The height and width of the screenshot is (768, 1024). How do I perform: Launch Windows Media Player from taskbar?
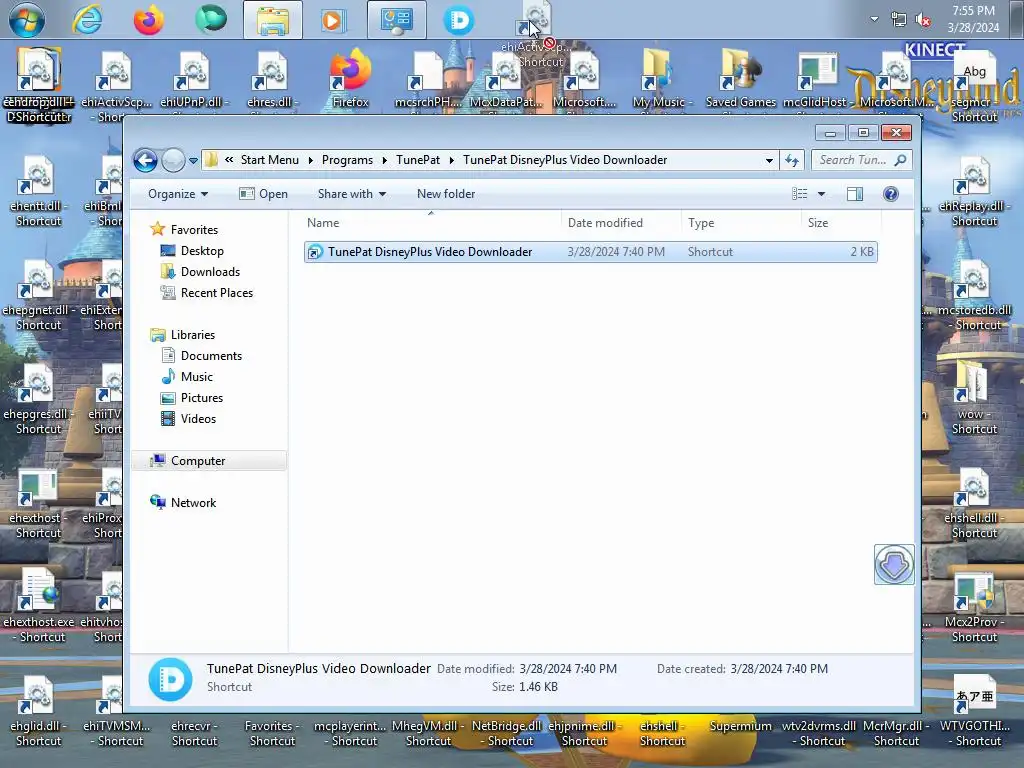[x=332, y=20]
